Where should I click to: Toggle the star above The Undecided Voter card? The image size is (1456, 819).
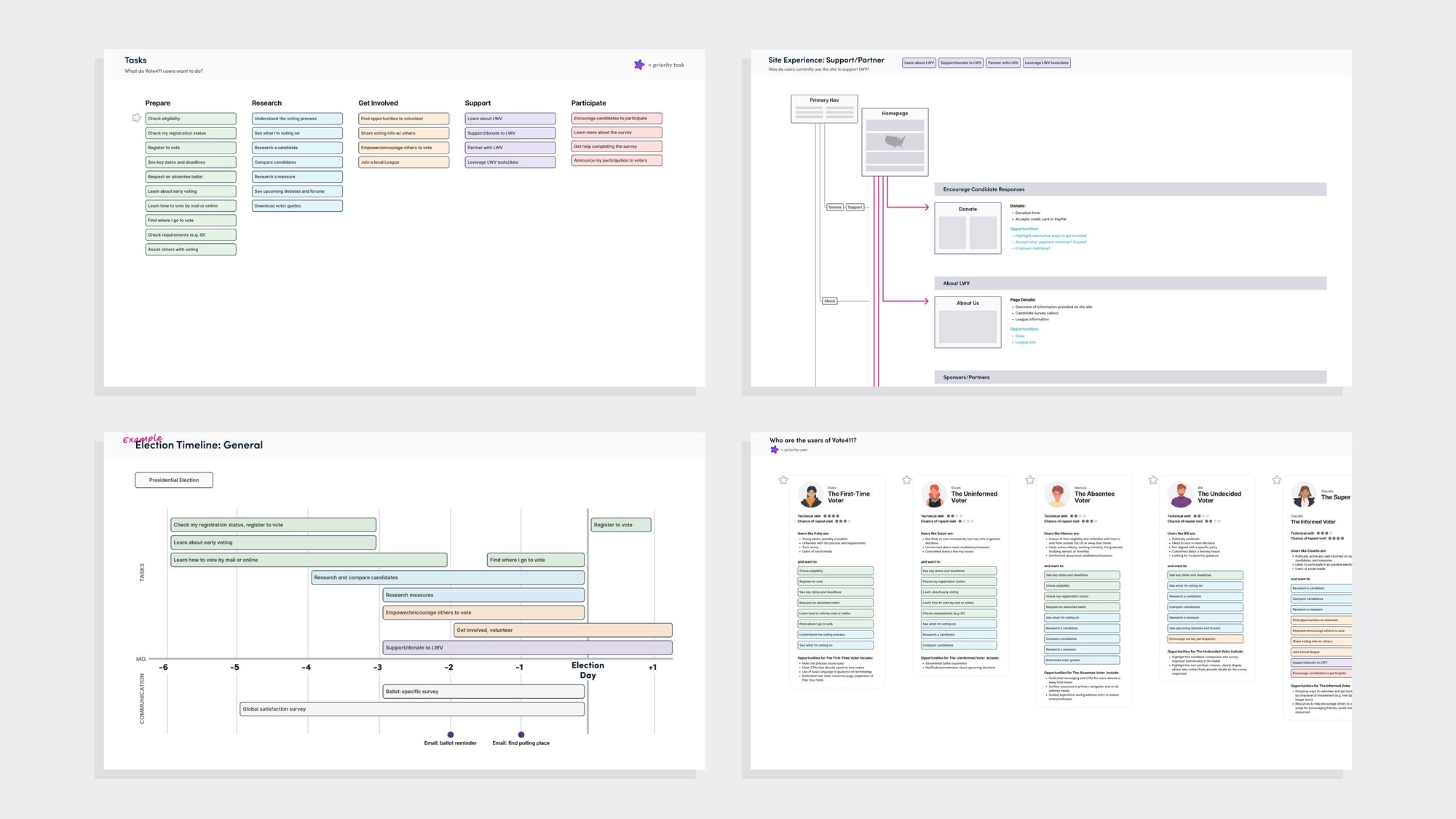click(x=1153, y=480)
